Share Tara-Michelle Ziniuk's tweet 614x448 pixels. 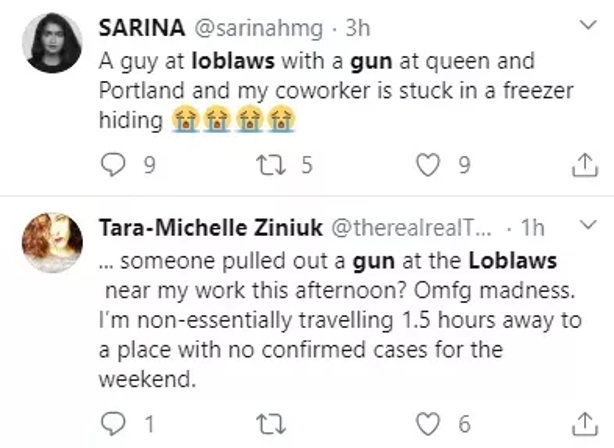point(583,425)
